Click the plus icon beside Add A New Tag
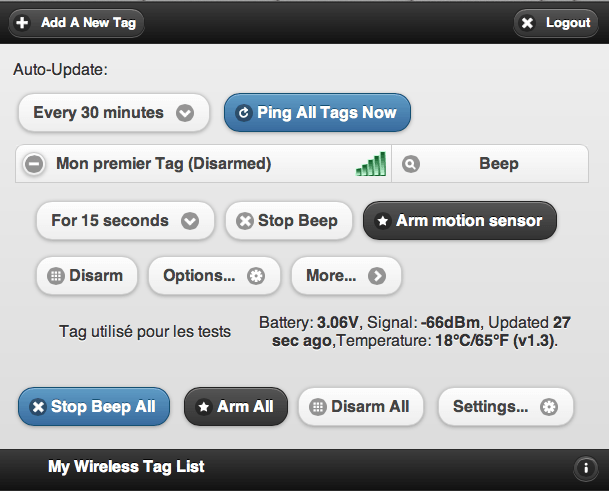609x491 pixels. click(22, 23)
